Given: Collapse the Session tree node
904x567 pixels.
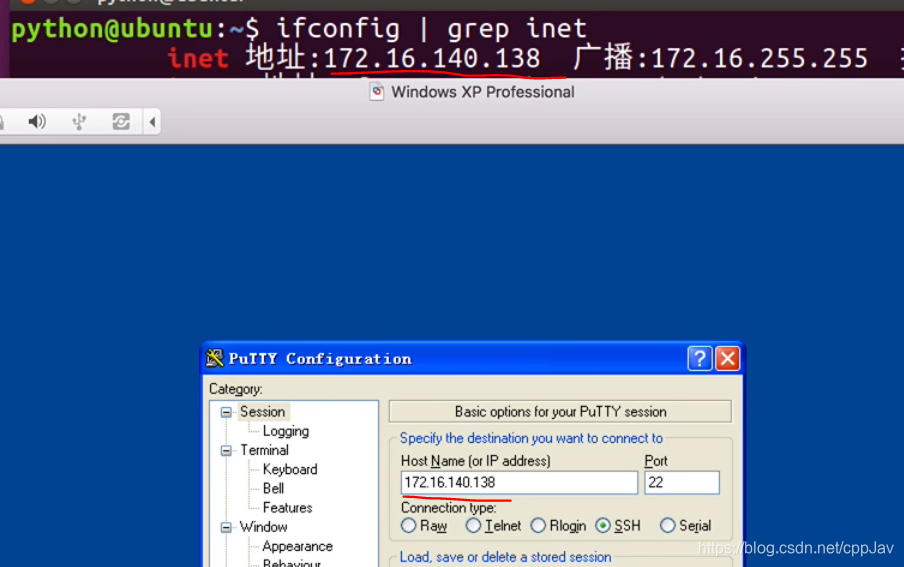Looking at the screenshot, I should click(226, 412).
